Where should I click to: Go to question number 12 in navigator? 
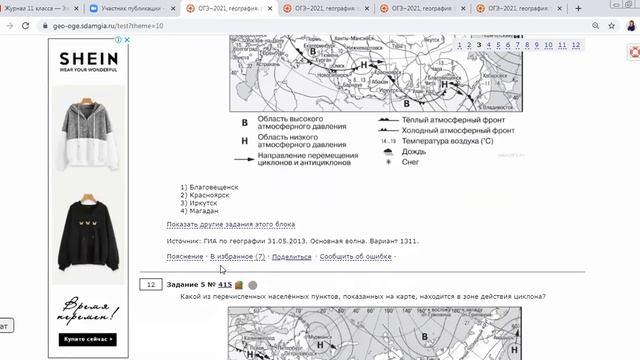[x=576, y=45]
